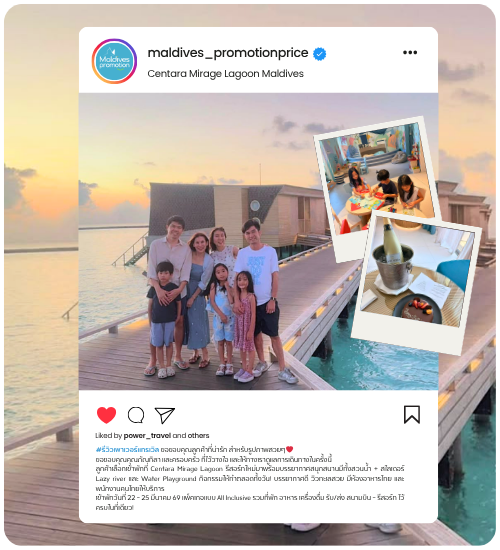Click the All Inclusive text in the caption
This screenshot has width=500, height=550.
click(x=233, y=498)
